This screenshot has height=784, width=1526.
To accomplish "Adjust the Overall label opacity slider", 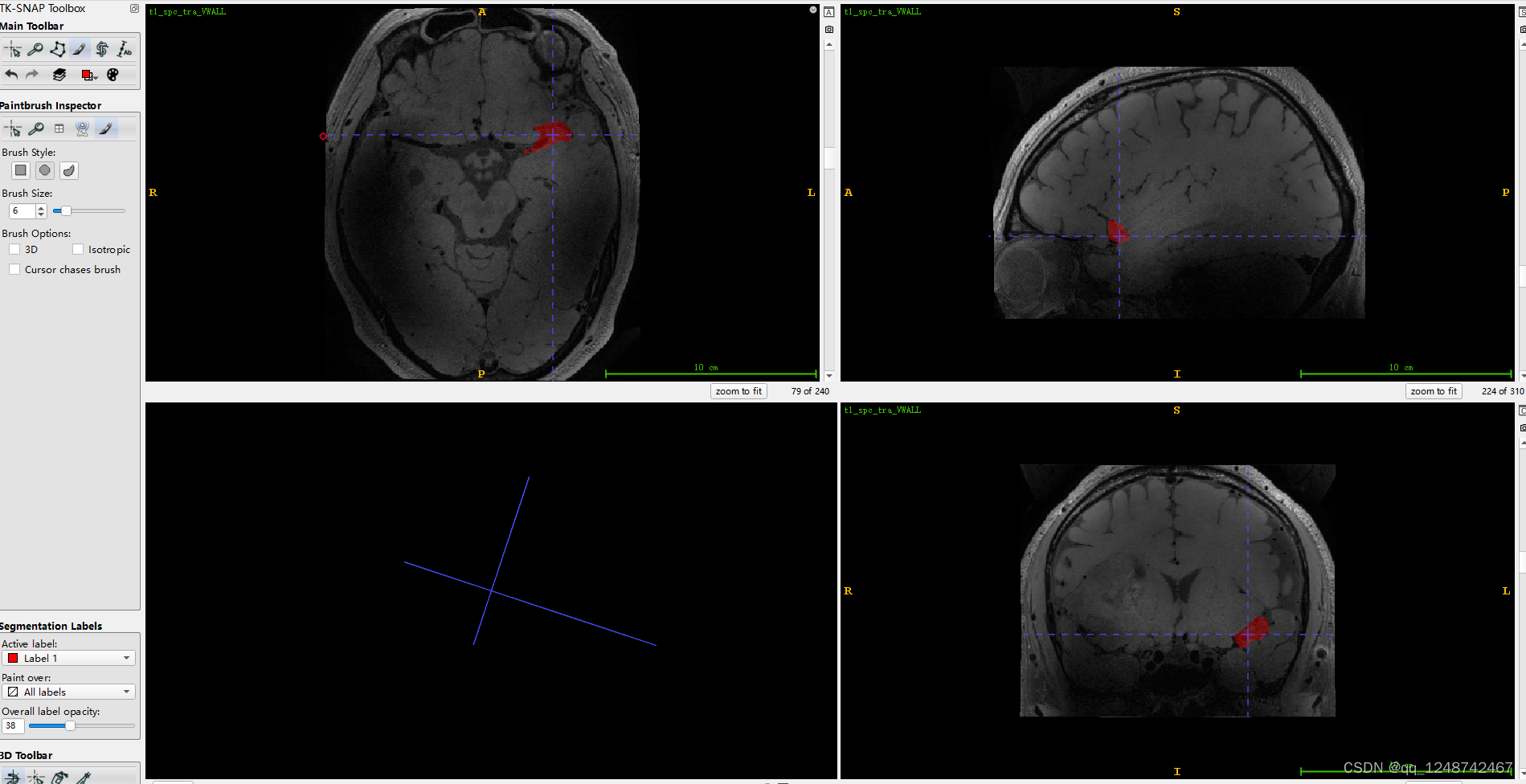I will [81, 725].
